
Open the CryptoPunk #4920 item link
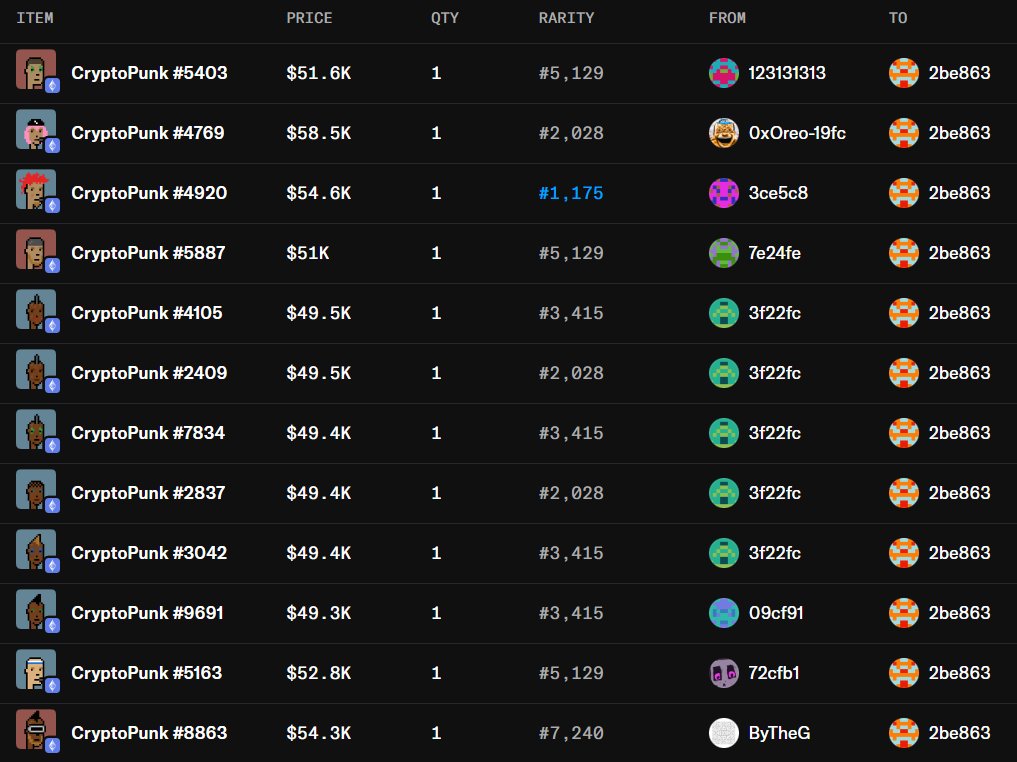[x=149, y=193]
